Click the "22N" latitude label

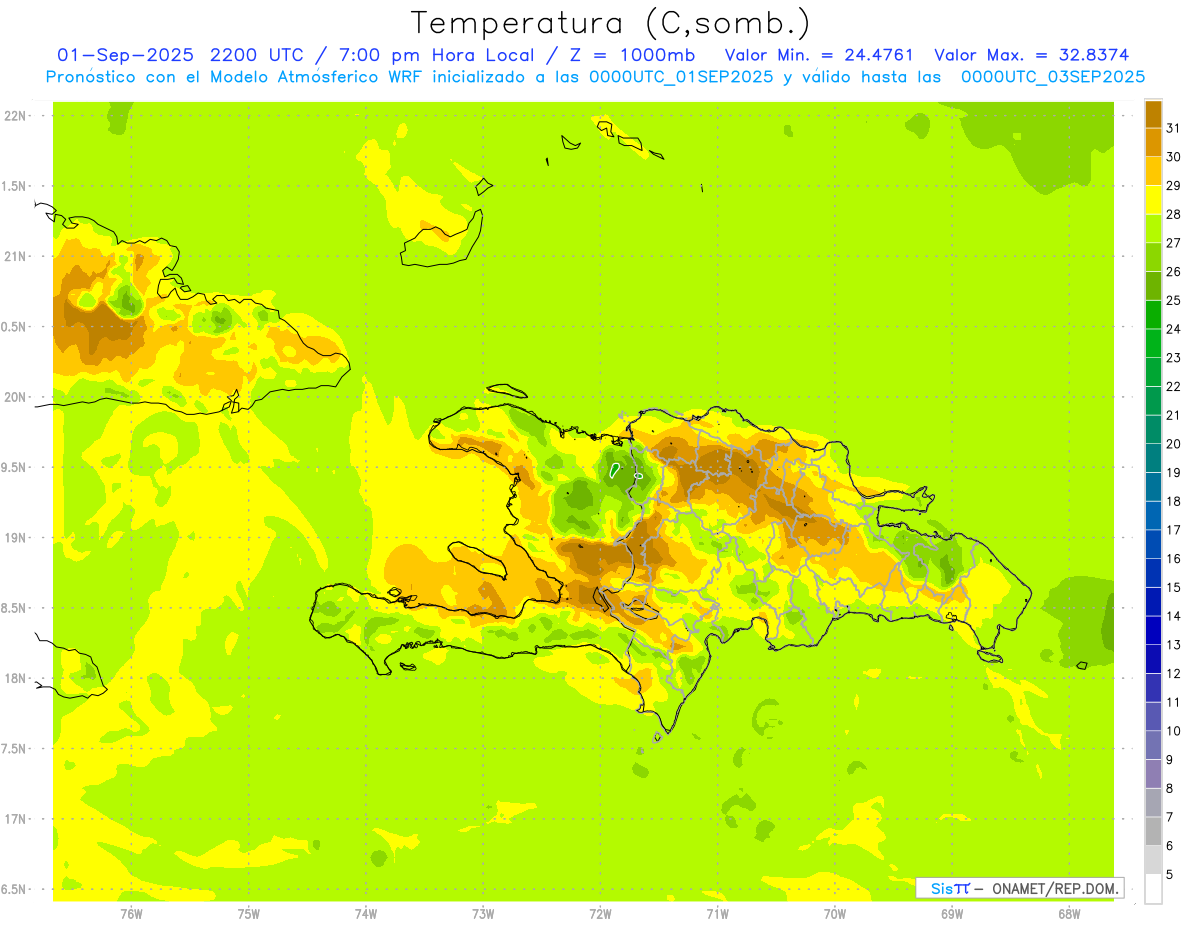[x=17, y=116]
